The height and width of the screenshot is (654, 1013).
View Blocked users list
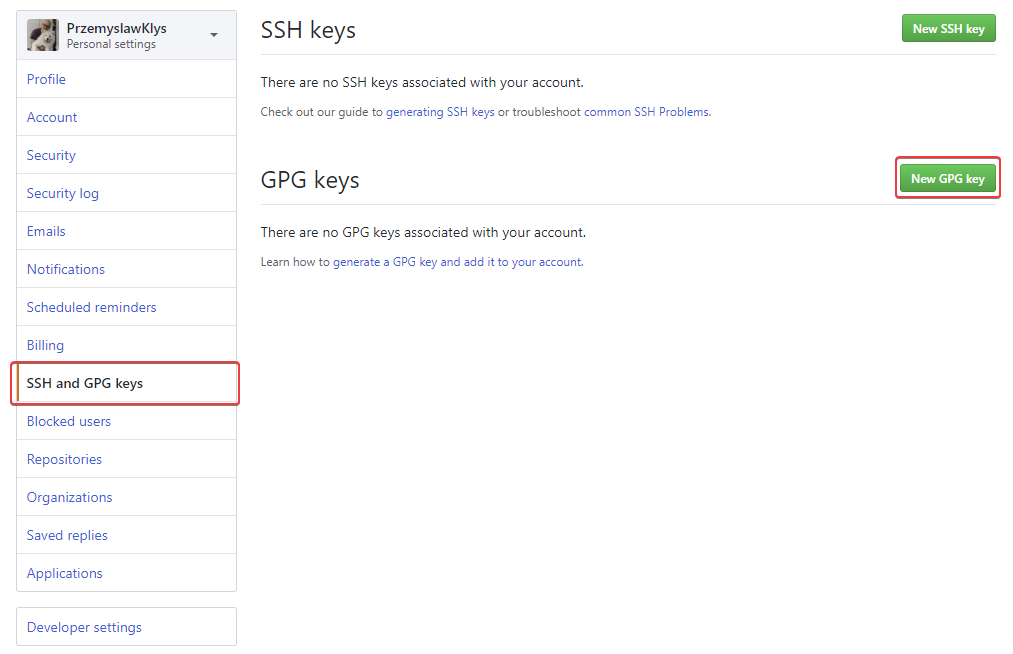[68, 420]
